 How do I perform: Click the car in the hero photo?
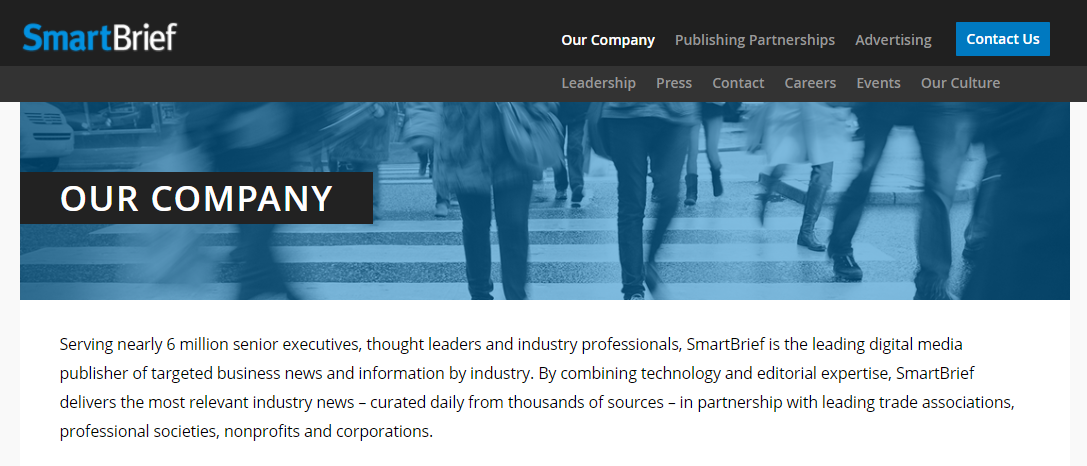(x=45, y=135)
